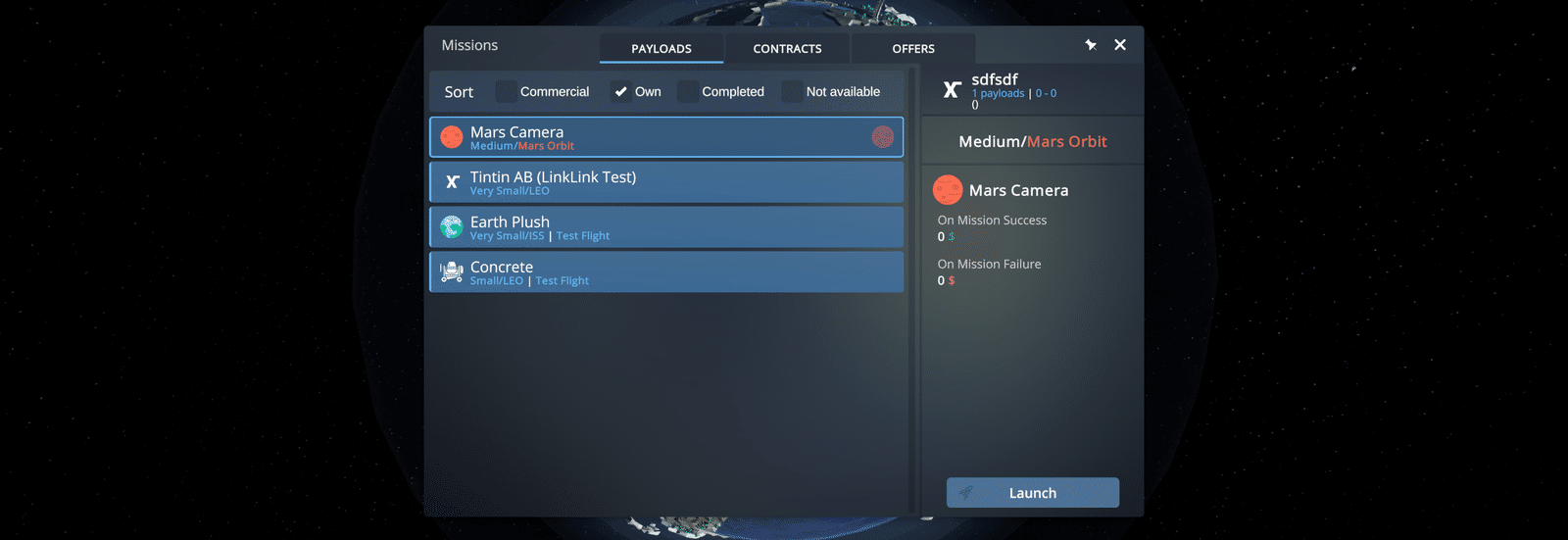Enable the Commercial filter checkbox
Screen dimensions: 1568x540
506,91
